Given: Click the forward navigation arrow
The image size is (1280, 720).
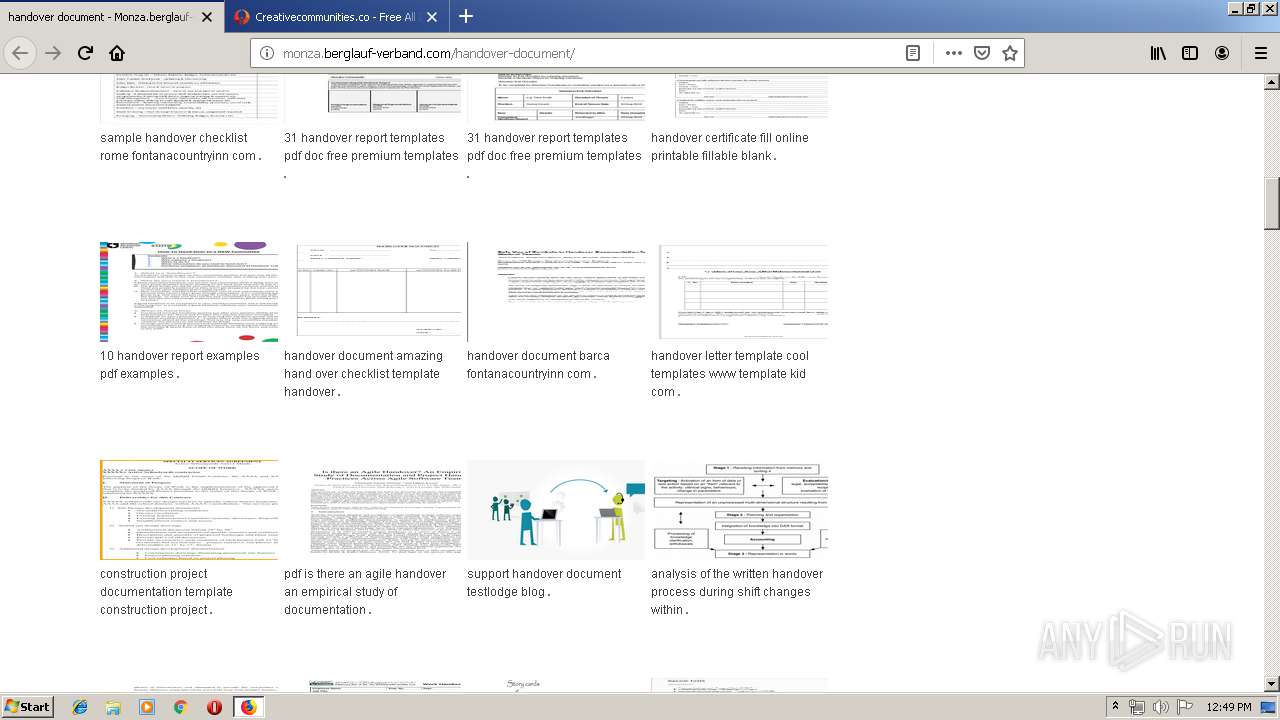Looking at the screenshot, I should click(x=53, y=53).
